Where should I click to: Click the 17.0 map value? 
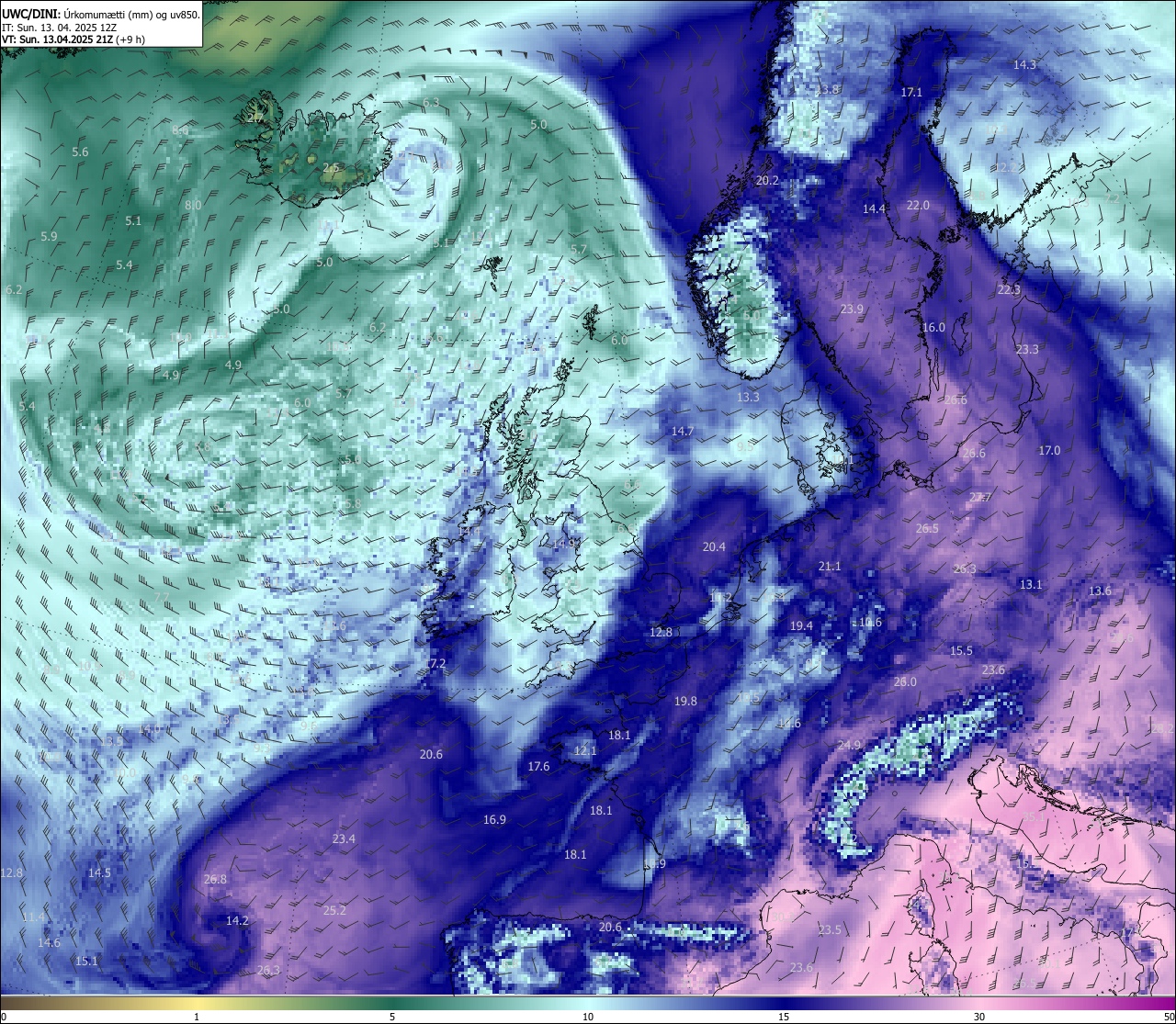(1049, 451)
